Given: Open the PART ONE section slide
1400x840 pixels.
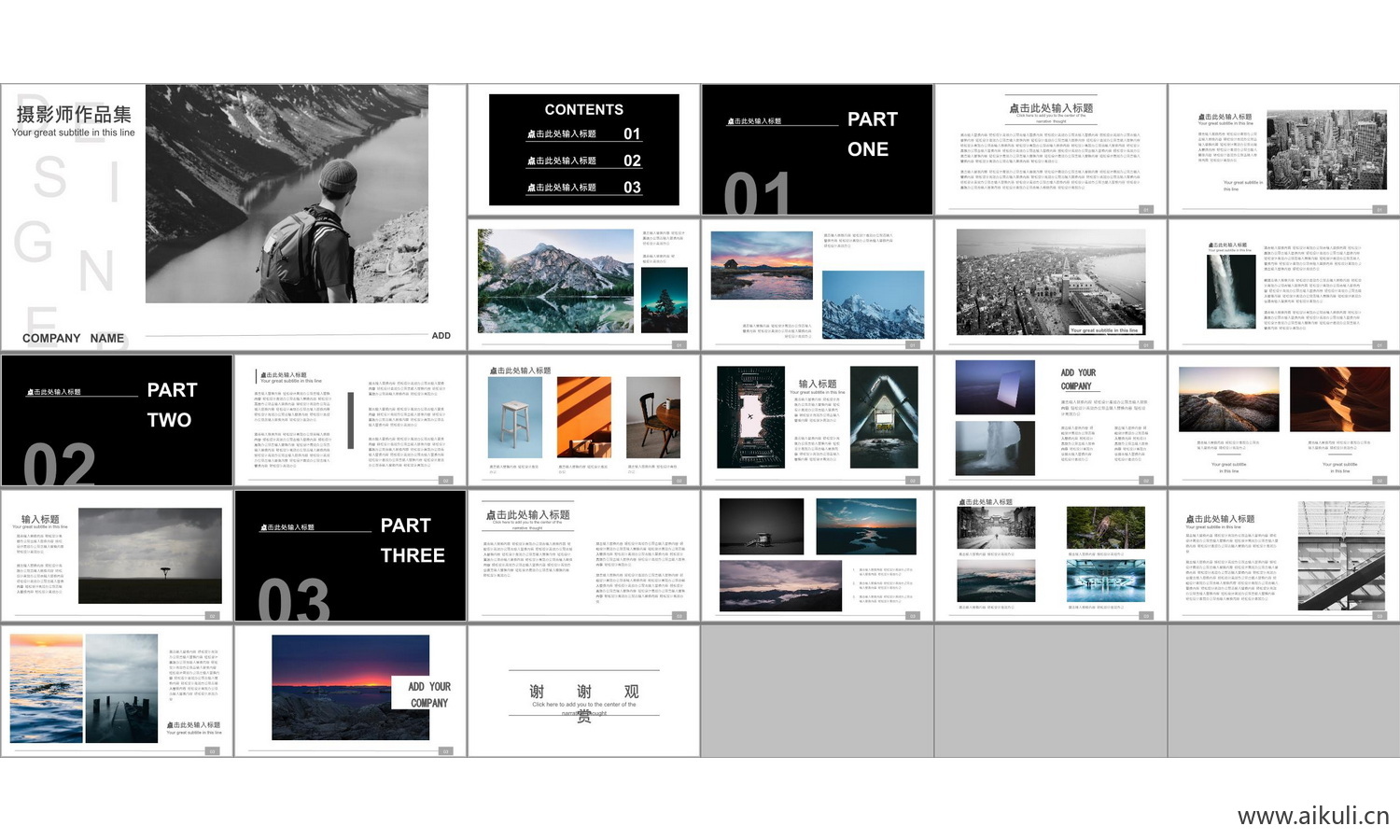Looking at the screenshot, I should pyautogui.click(x=817, y=149).
